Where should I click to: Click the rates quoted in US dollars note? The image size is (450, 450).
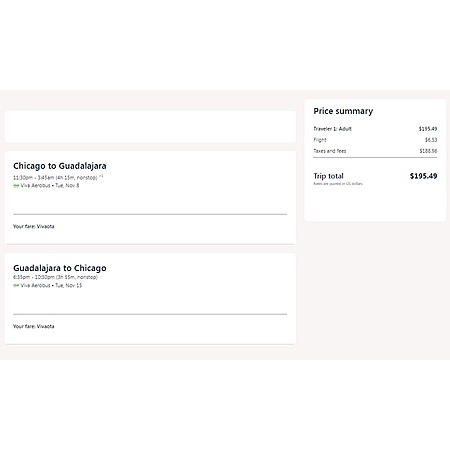(338, 184)
